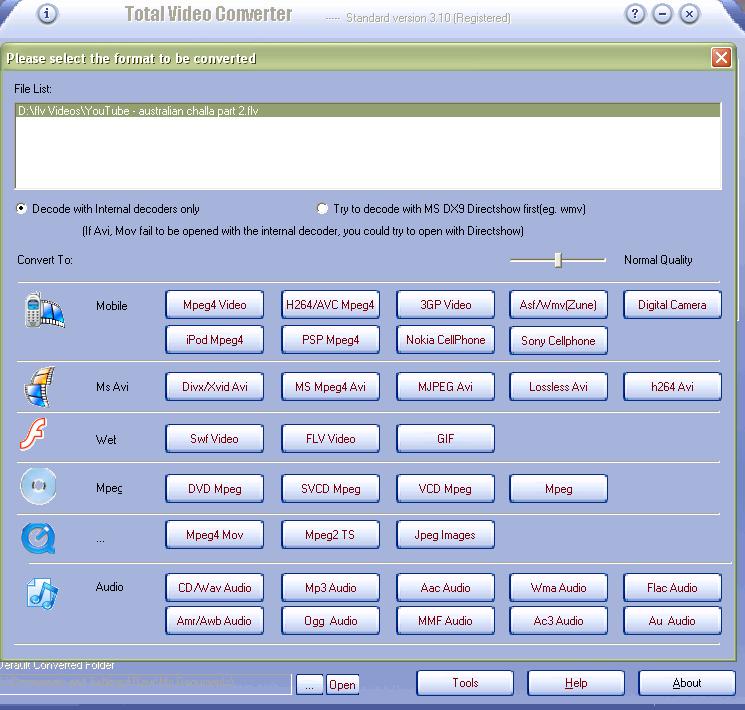Choose Asf/Wmv(Zune) format
The height and width of the screenshot is (710, 745).
(x=558, y=305)
